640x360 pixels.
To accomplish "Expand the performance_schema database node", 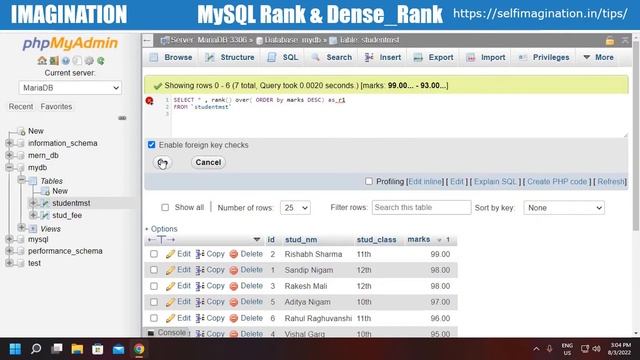I will [9, 251].
